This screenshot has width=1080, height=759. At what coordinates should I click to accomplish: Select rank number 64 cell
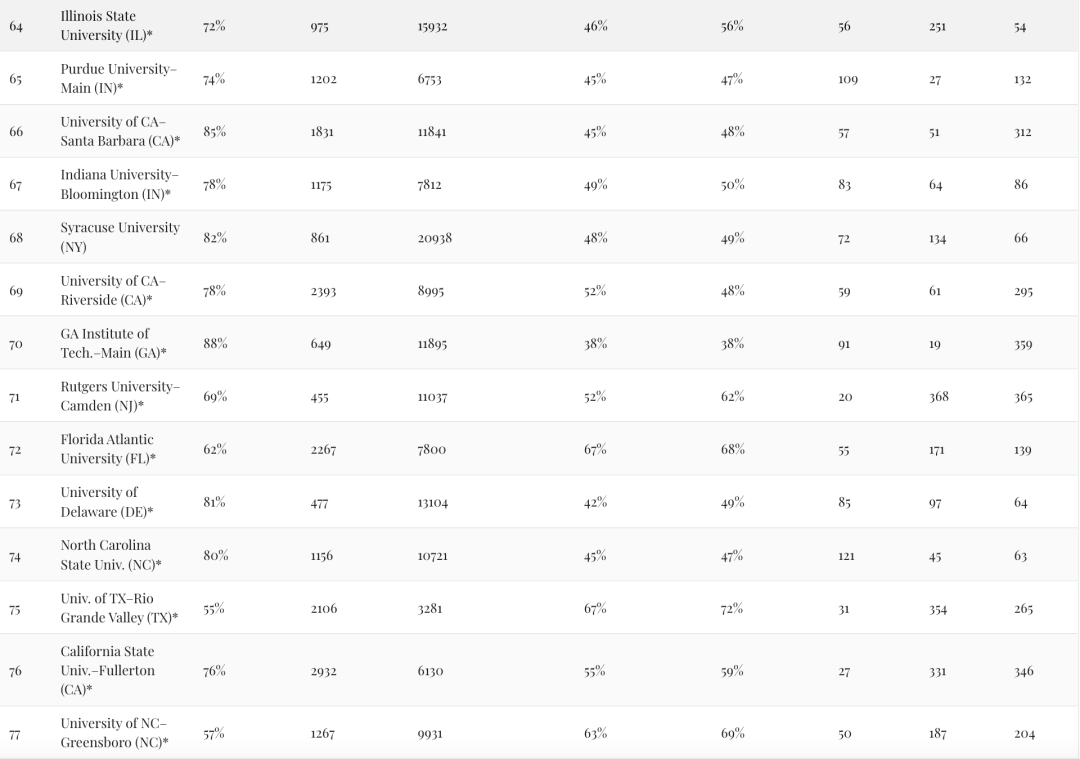pyautogui.click(x=16, y=27)
